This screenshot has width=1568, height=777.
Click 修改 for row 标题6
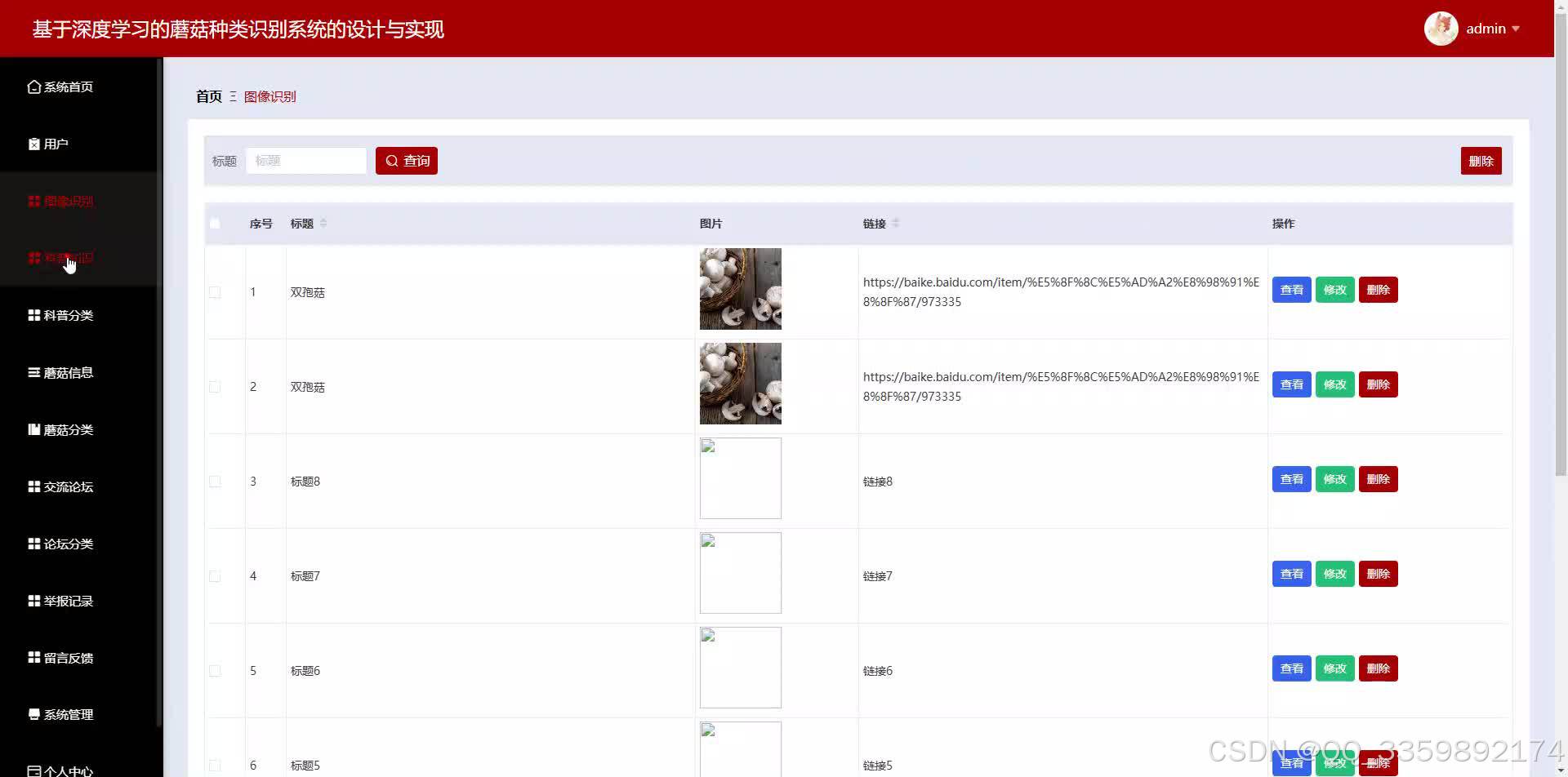(1334, 668)
